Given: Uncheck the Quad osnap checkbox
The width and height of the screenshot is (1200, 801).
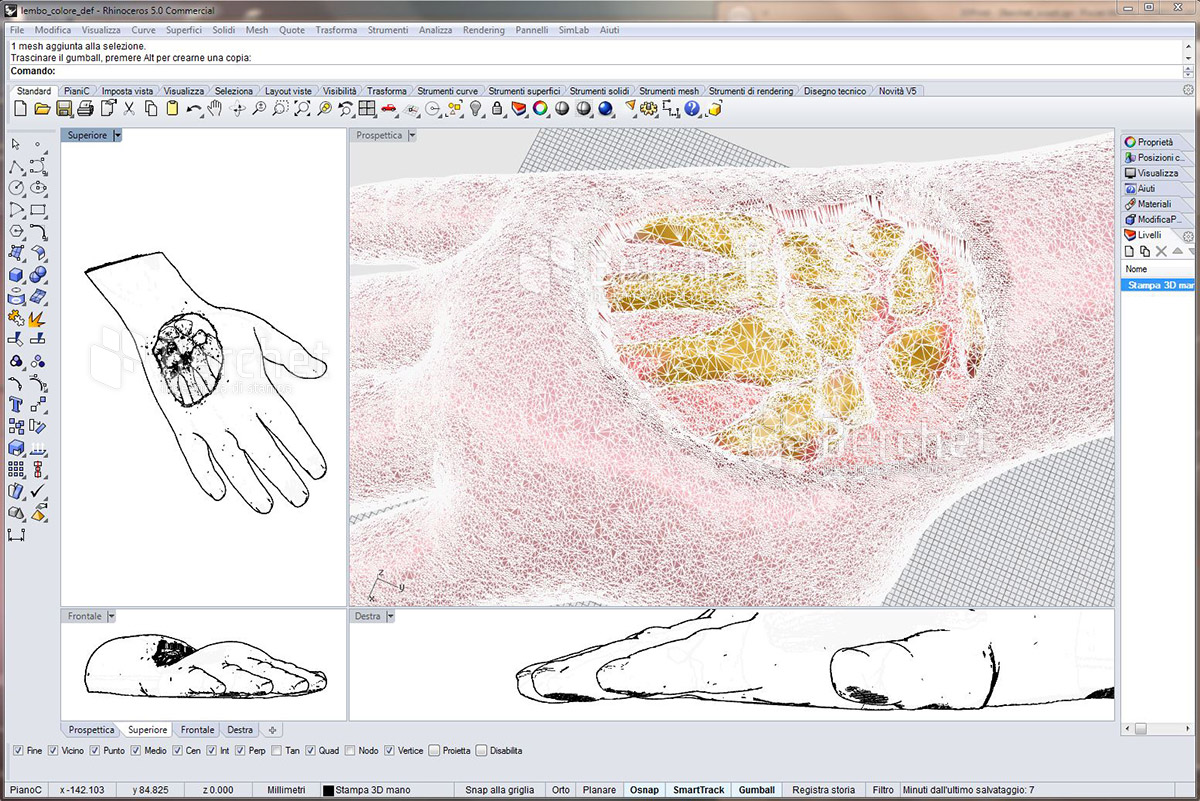Looking at the screenshot, I should 311,750.
